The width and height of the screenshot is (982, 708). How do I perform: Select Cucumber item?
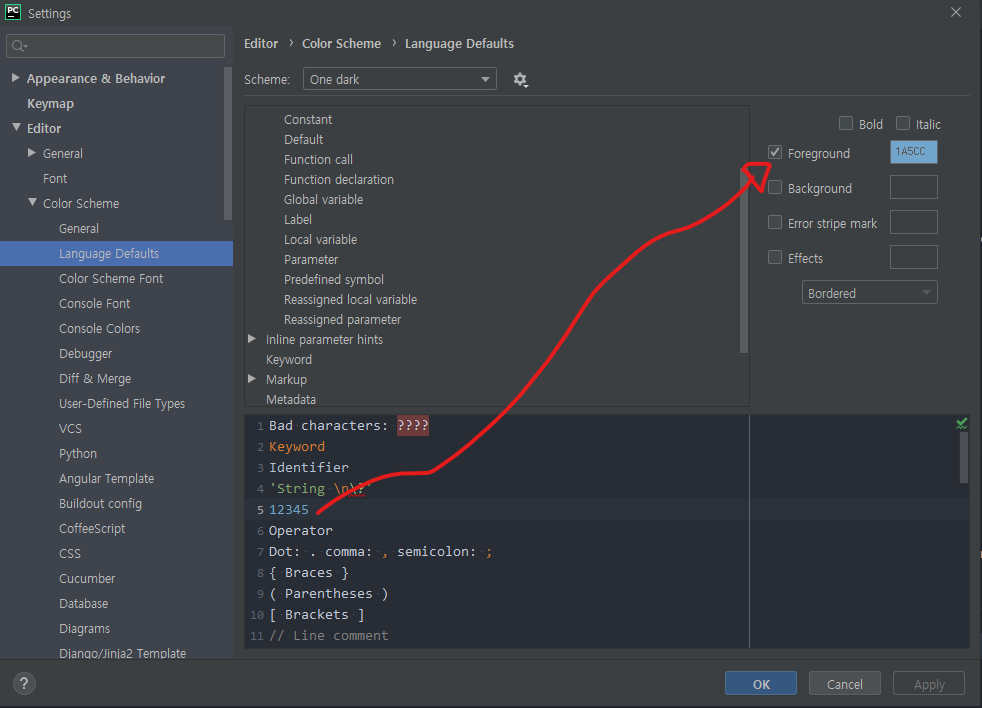click(x=87, y=578)
